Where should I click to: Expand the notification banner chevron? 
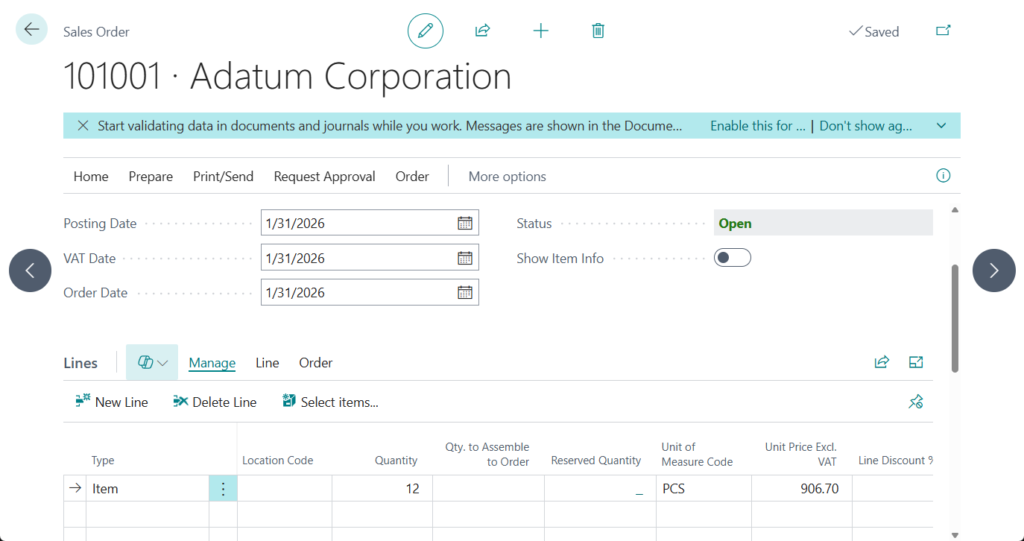point(941,126)
